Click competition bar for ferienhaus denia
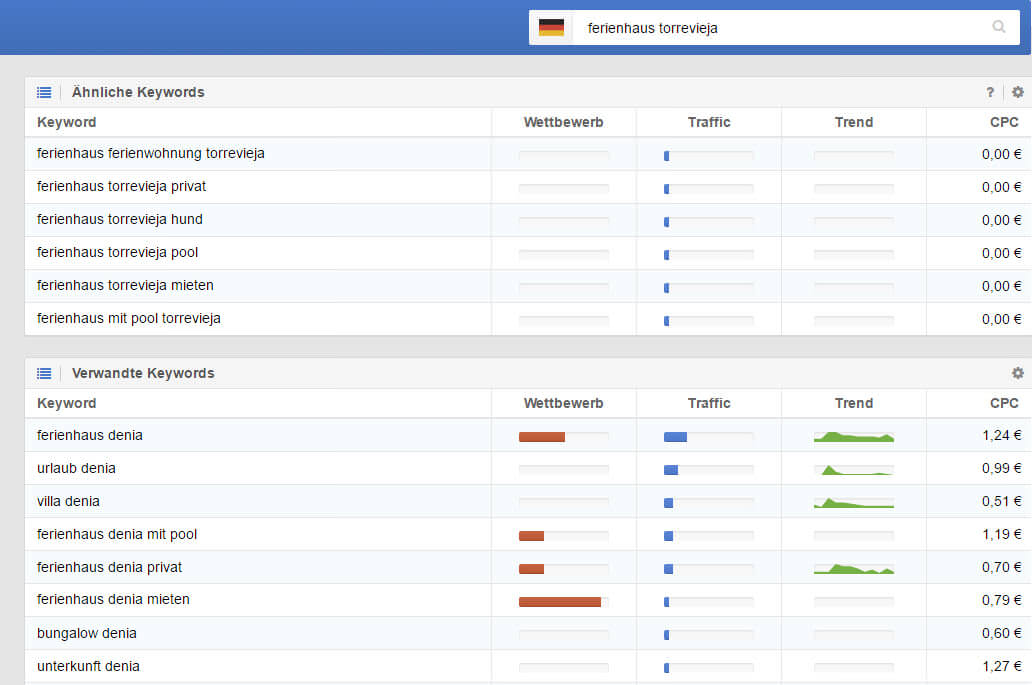The width and height of the screenshot is (1032, 685). 563,437
